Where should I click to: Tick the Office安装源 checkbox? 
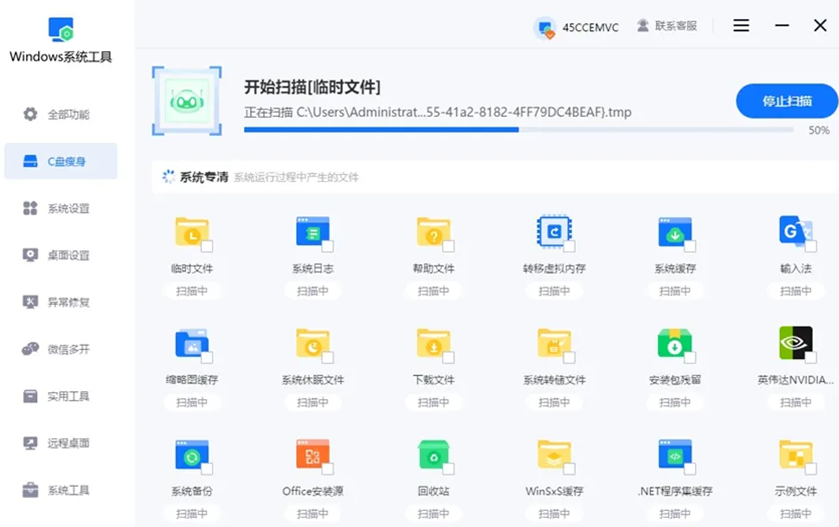[327, 469]
